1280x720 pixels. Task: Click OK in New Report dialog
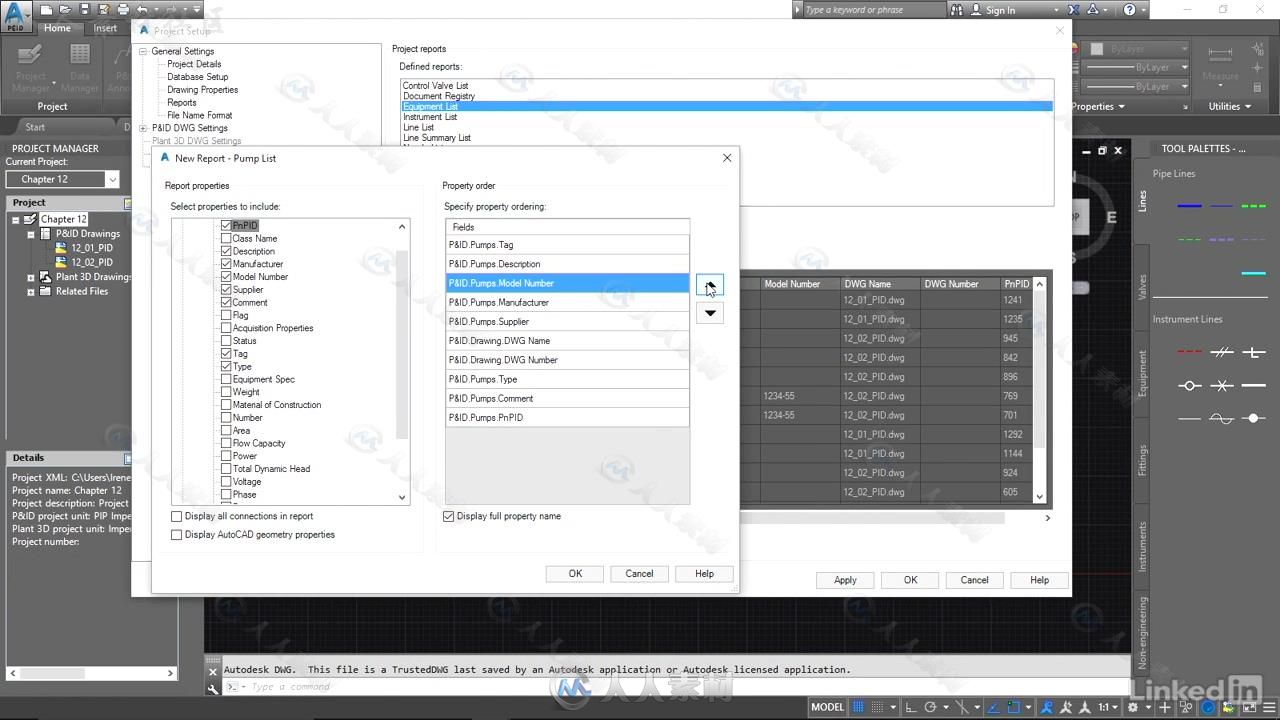coord(575,573)
